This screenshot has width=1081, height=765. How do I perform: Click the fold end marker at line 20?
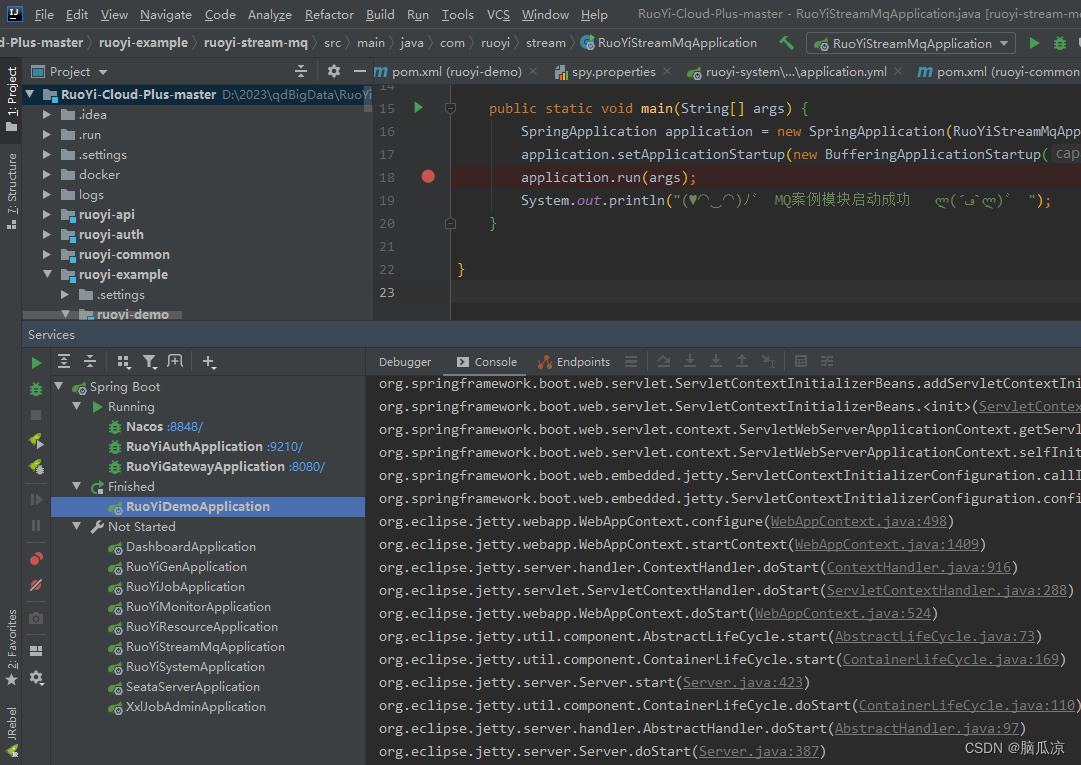450,223
